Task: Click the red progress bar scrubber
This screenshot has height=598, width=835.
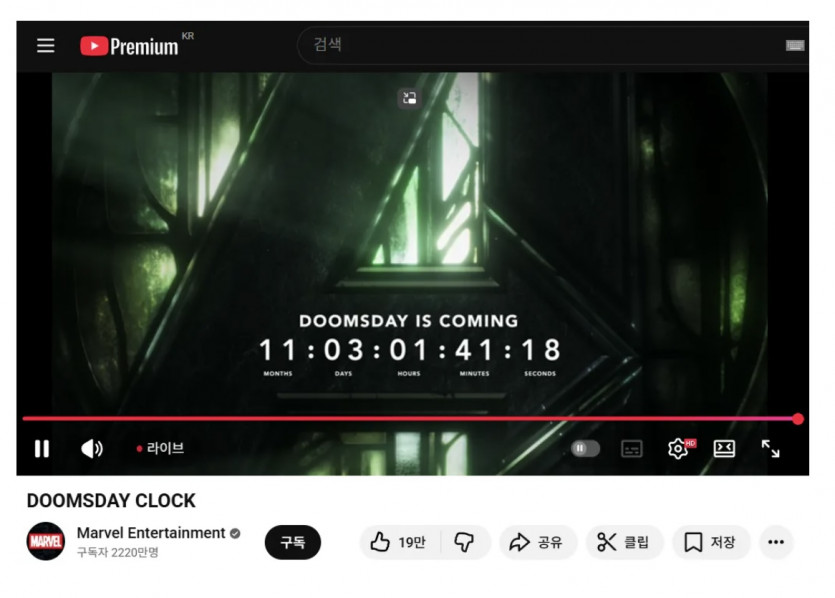Action: pyautogui.click(x=798, y=419)
